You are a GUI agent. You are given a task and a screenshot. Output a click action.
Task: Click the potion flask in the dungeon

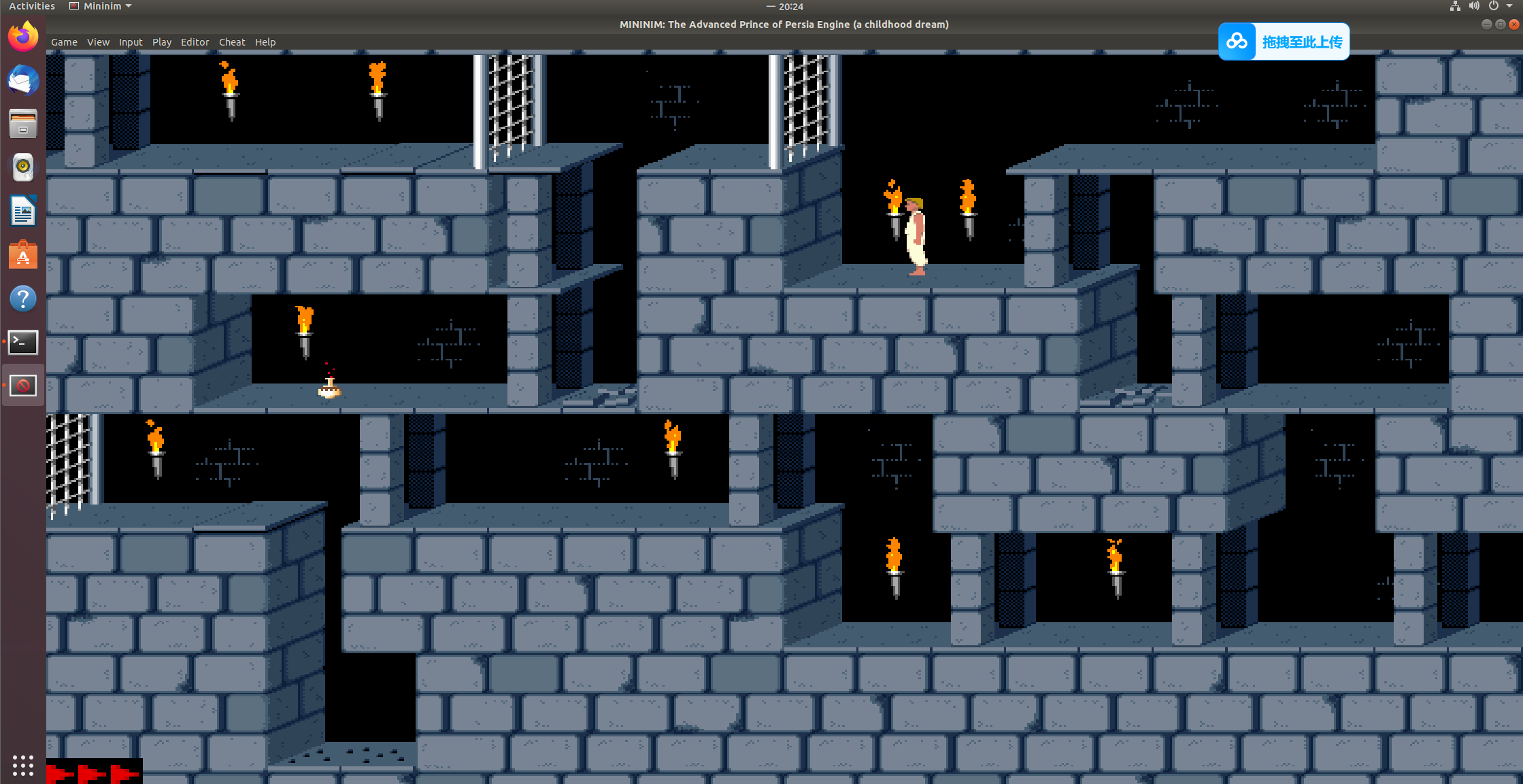pyautogui.click(x=329, y=388)
